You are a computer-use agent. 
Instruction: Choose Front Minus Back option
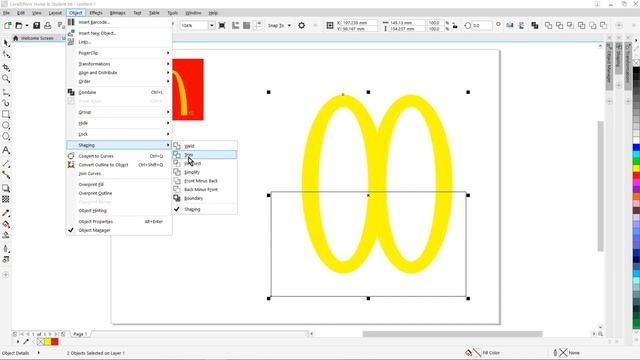[x=204, y=181]
